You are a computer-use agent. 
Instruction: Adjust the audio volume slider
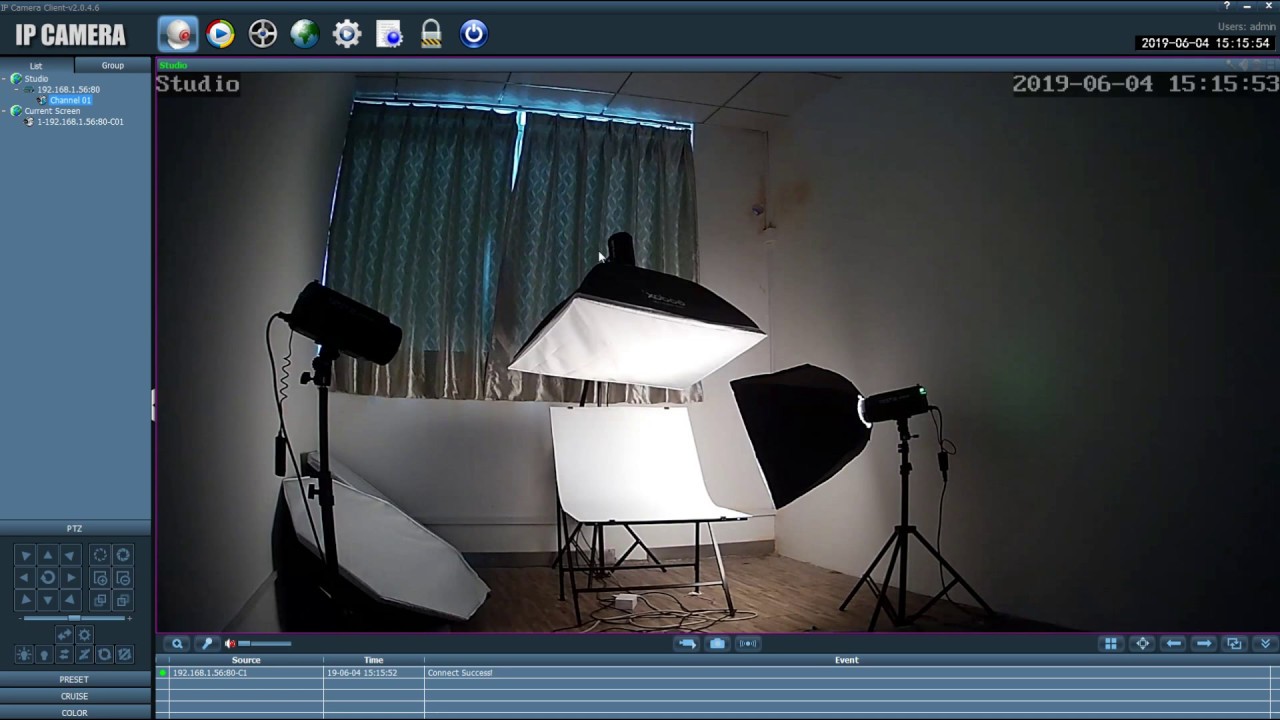pos(265,644)
